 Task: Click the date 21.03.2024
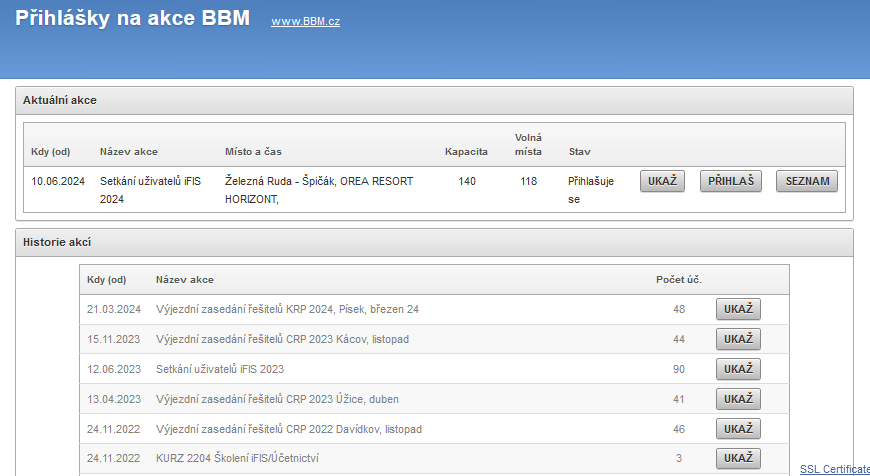pyautogui.click(x=114, y=309)
